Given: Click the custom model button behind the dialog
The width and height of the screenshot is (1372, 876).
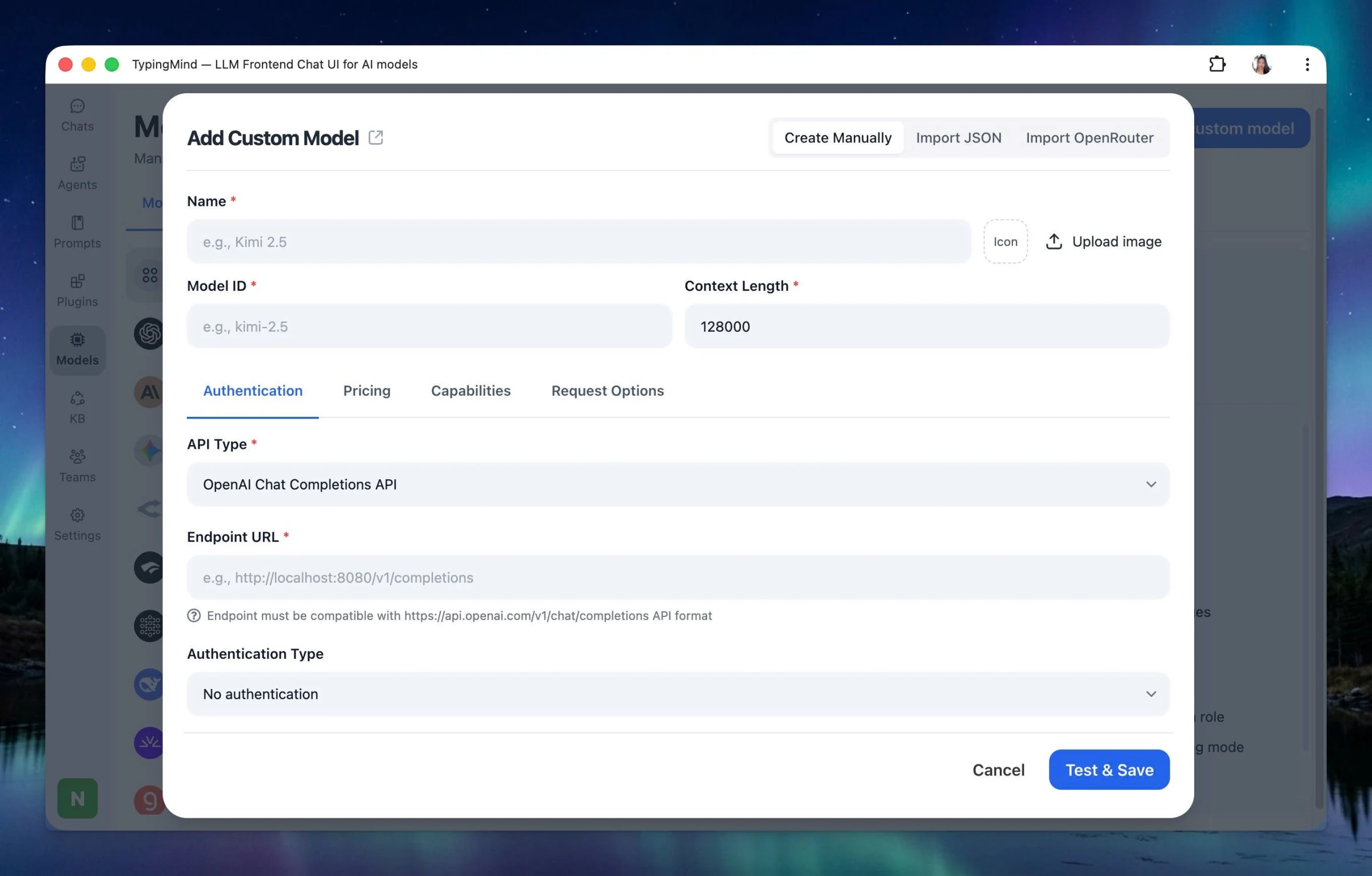Looking at the screenshot, I should [x=1252, y=128].
